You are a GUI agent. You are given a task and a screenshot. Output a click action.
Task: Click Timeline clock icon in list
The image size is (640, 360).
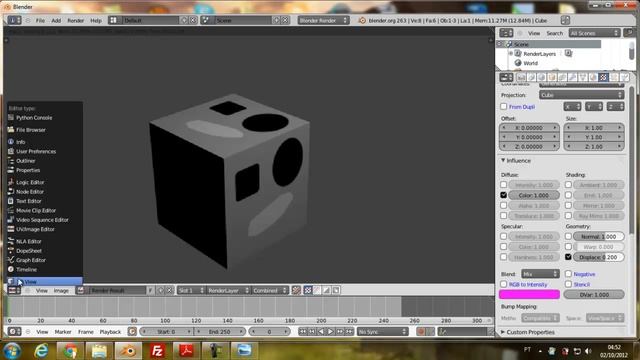[x=11, y=269]
